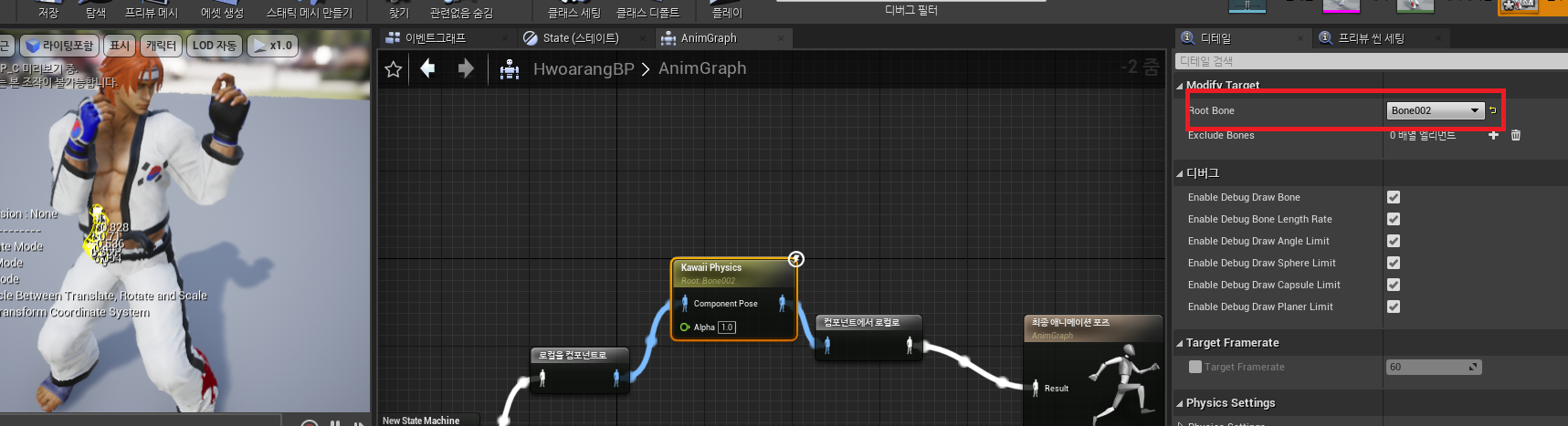Image resolution: width=1568 pixels, height=426 pixels.
Task: Click the Component Pose output pin on Kawaii Physics
Action: [782, 303]
